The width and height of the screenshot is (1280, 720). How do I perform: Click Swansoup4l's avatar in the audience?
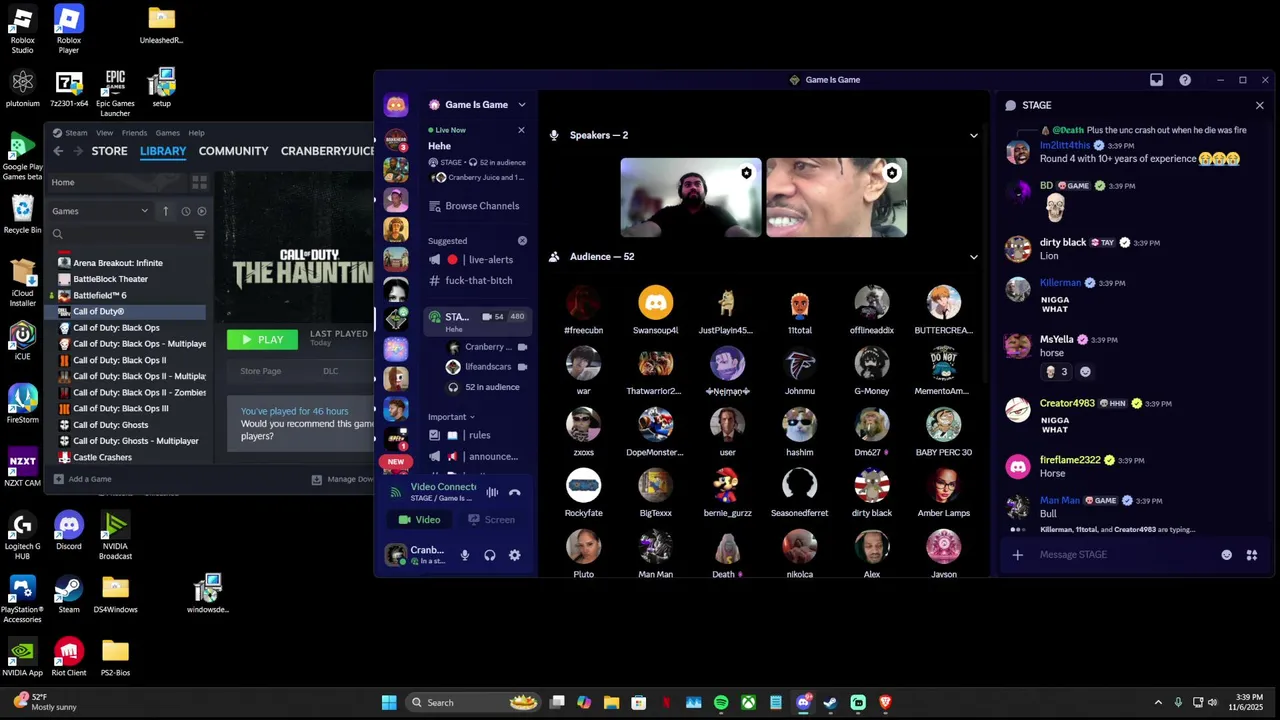[x=656, y=302]
